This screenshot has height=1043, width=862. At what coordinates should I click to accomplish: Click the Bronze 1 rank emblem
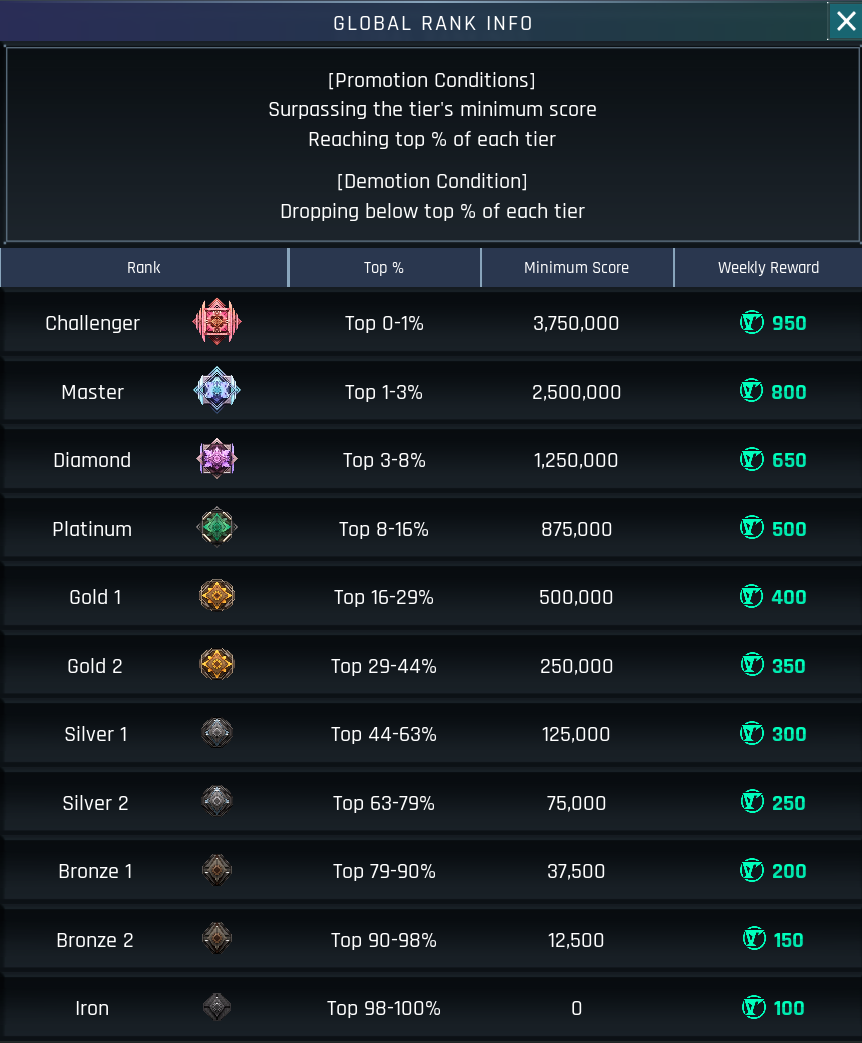[x=217, y=870]
